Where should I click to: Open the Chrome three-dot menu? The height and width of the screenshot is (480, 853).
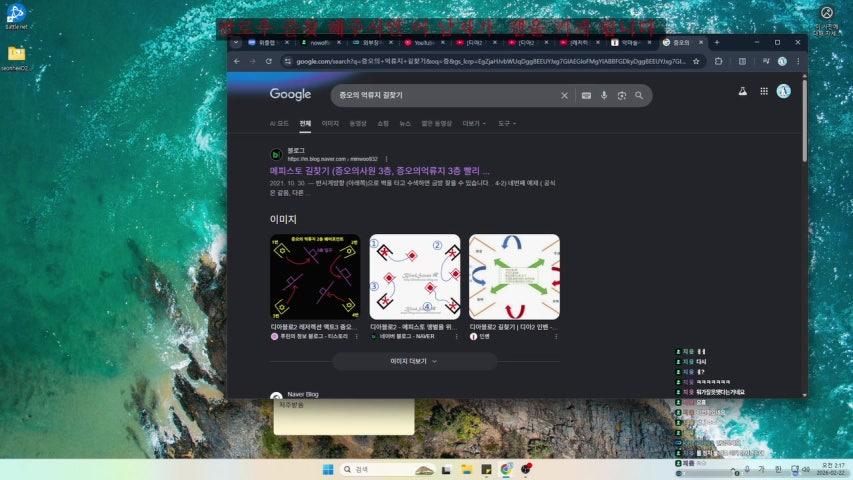(798, 61)
